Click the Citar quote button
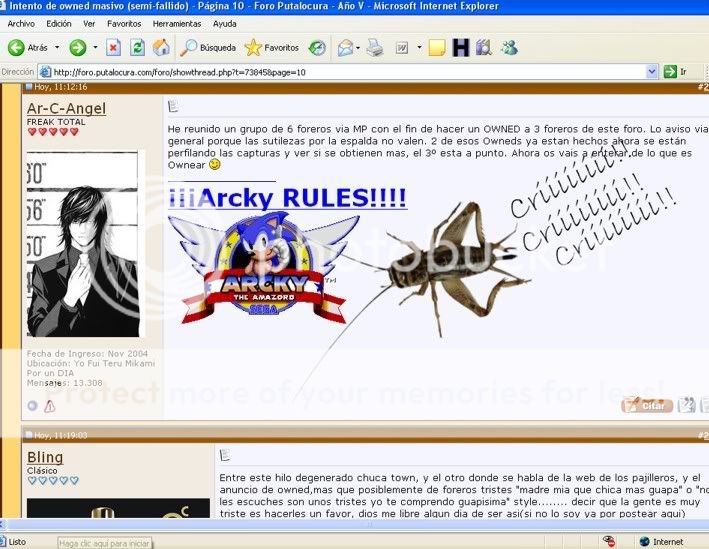 click(x=647, y=405)
